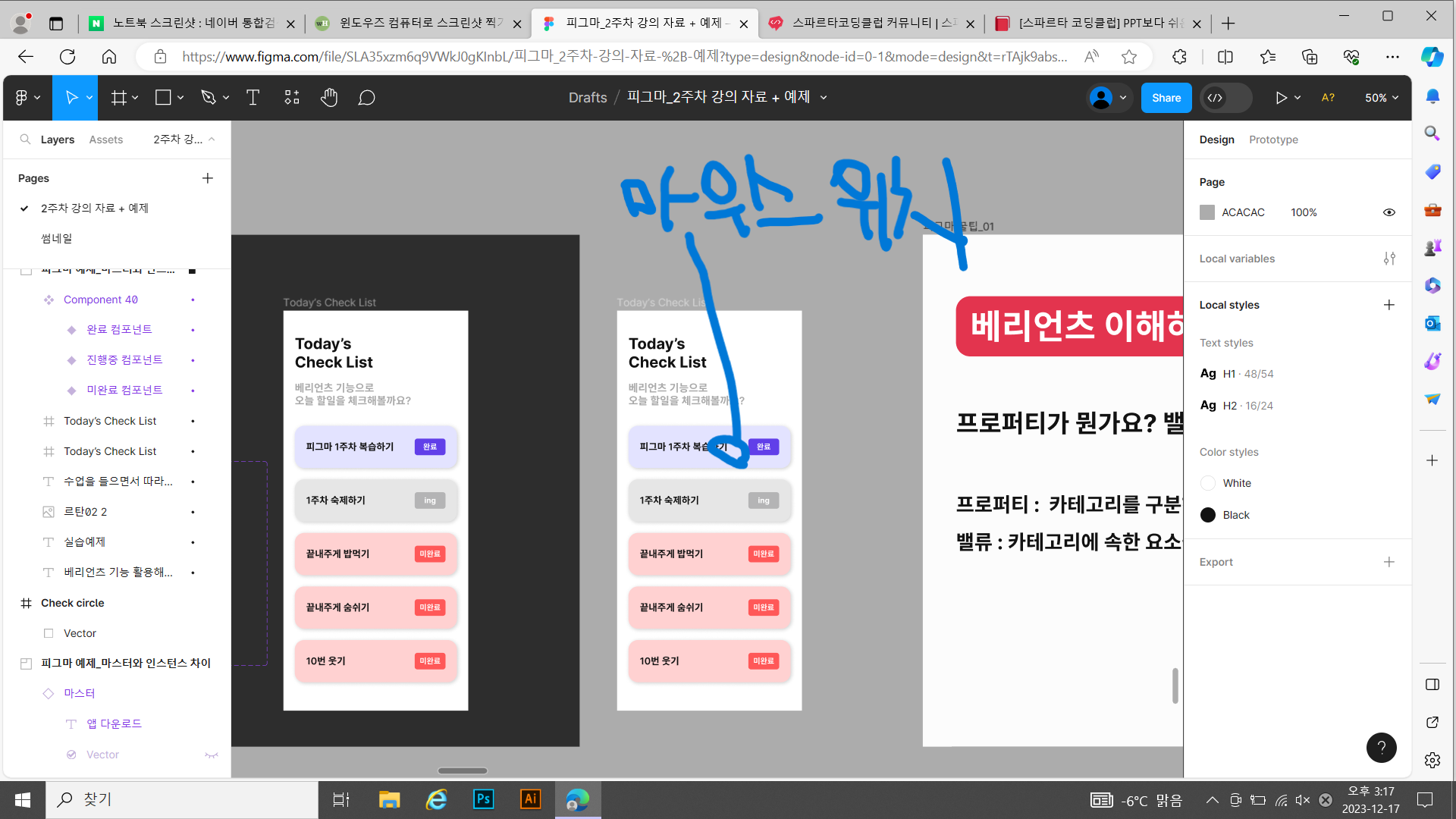Open the Present options dropdown
Screen dimensions: 1456x819
pyautogui.click(x=1298, y=98)
